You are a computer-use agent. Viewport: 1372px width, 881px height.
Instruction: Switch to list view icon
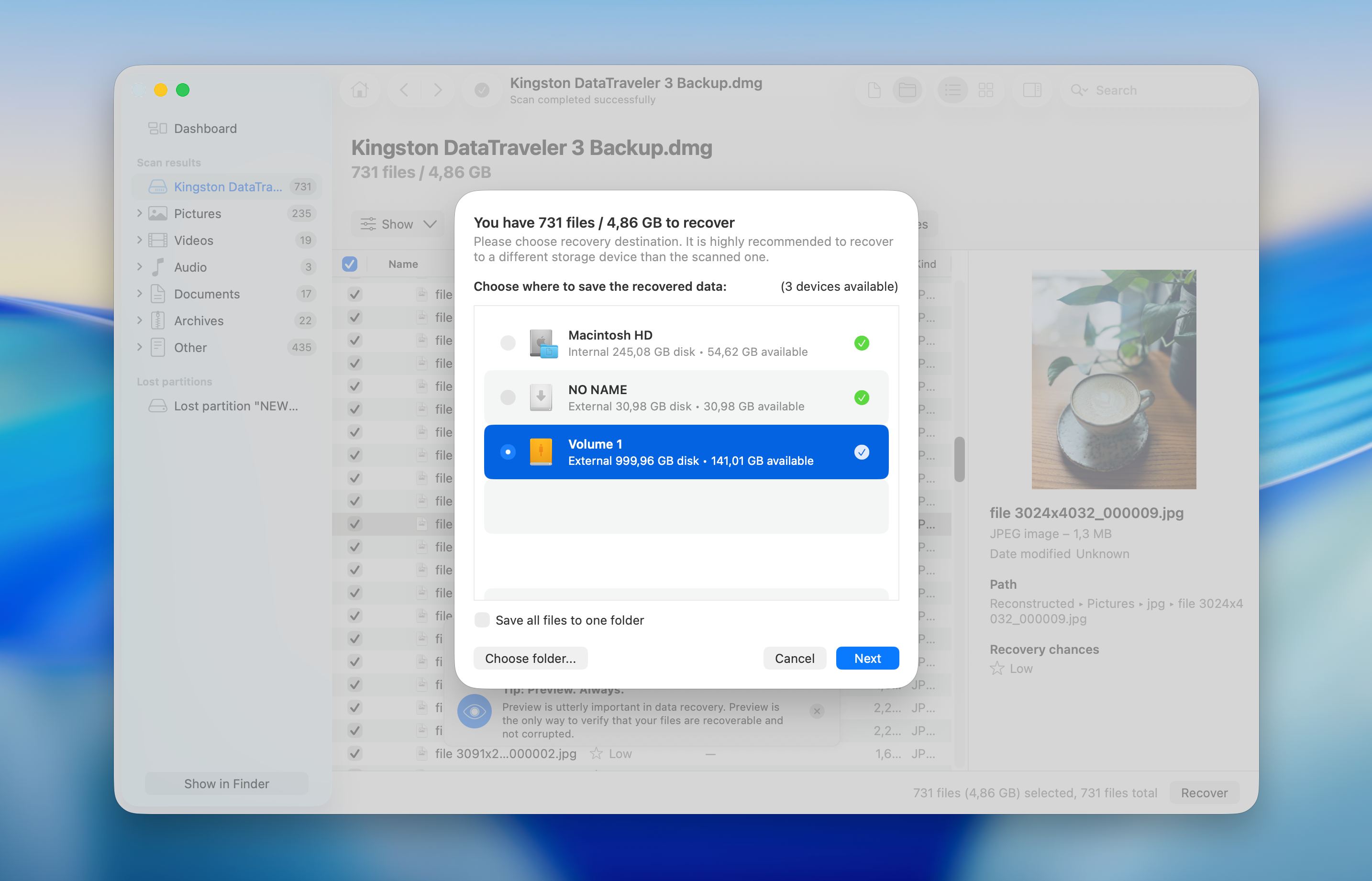coord(952,90)
